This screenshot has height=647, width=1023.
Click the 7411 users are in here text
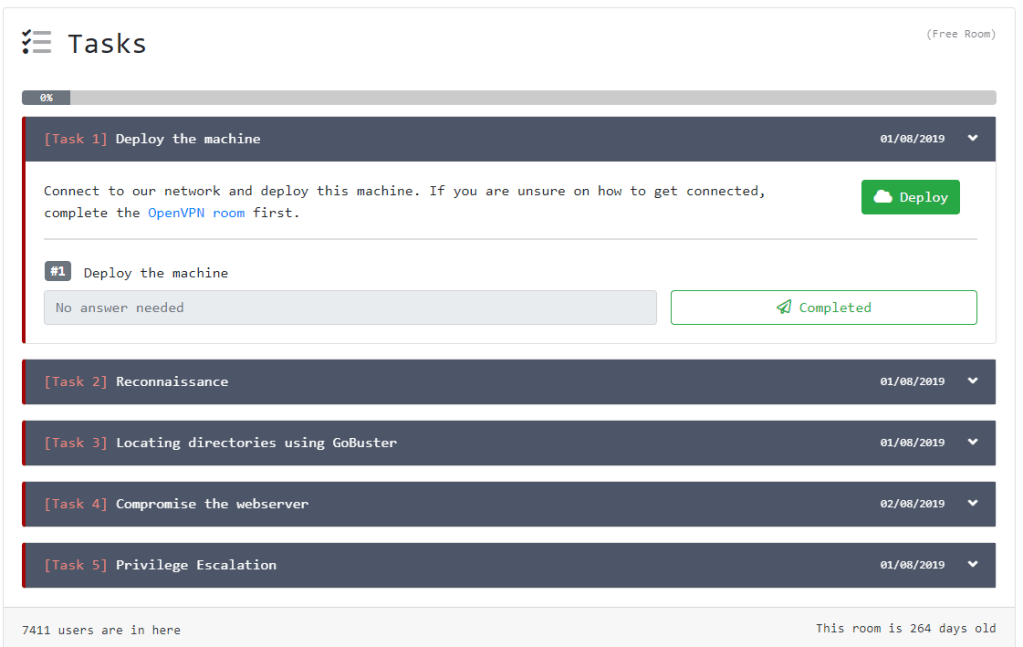point(101,630)
